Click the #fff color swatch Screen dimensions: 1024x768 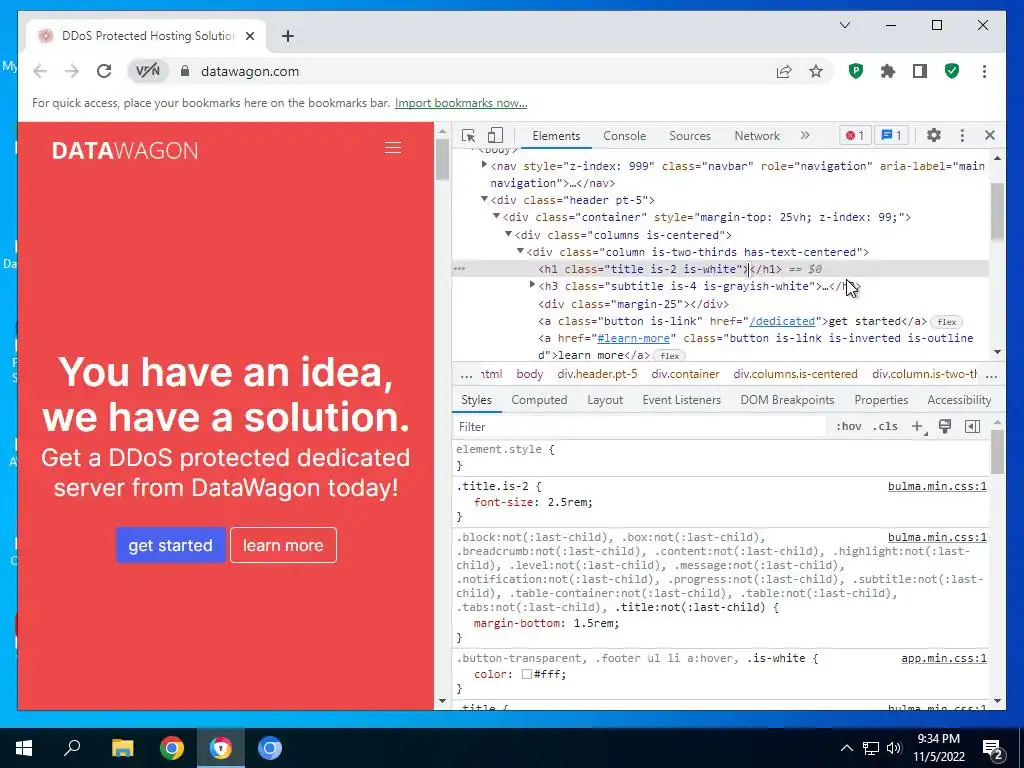click(526, 674)
